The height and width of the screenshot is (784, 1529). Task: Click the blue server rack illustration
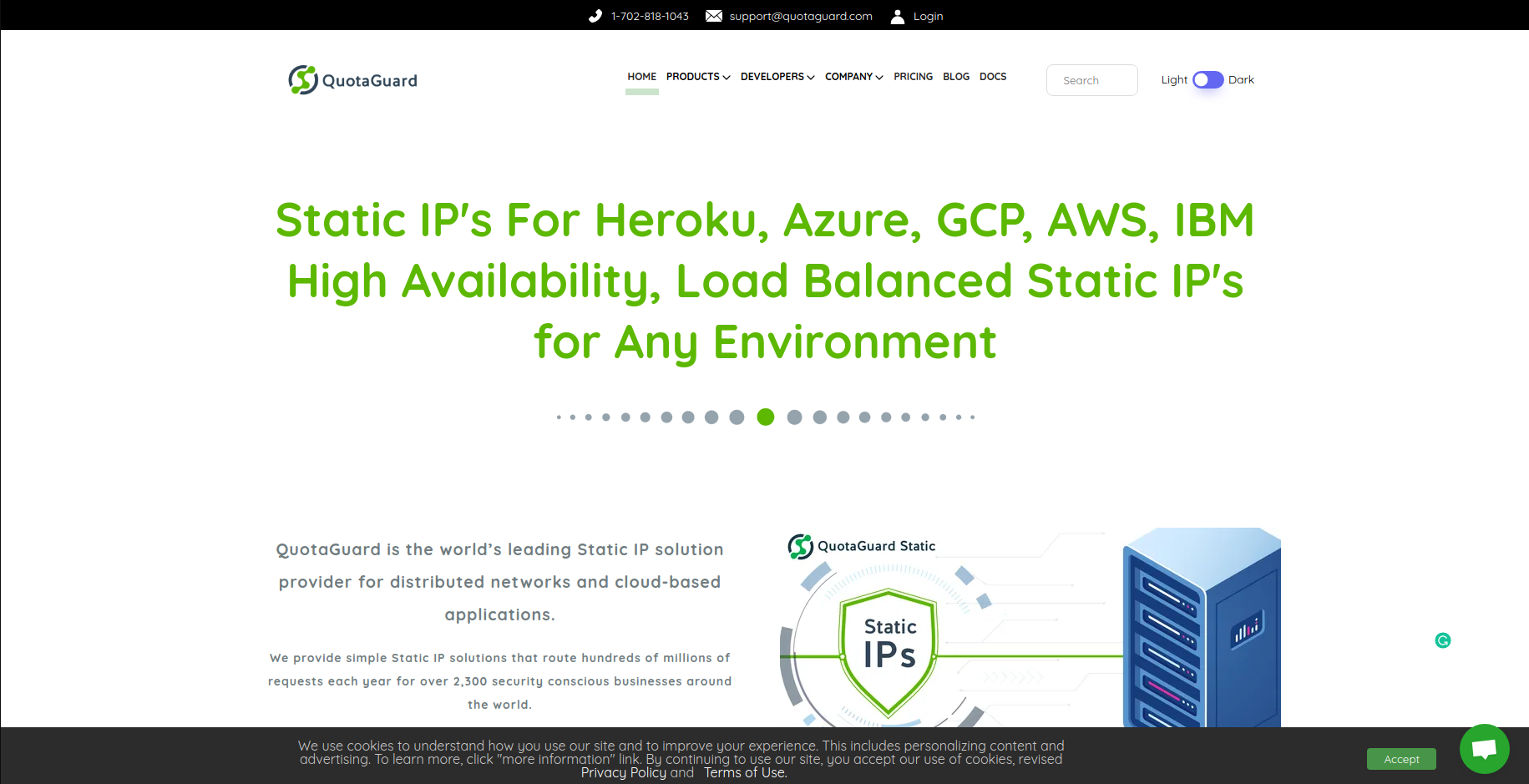[1201, 628]
